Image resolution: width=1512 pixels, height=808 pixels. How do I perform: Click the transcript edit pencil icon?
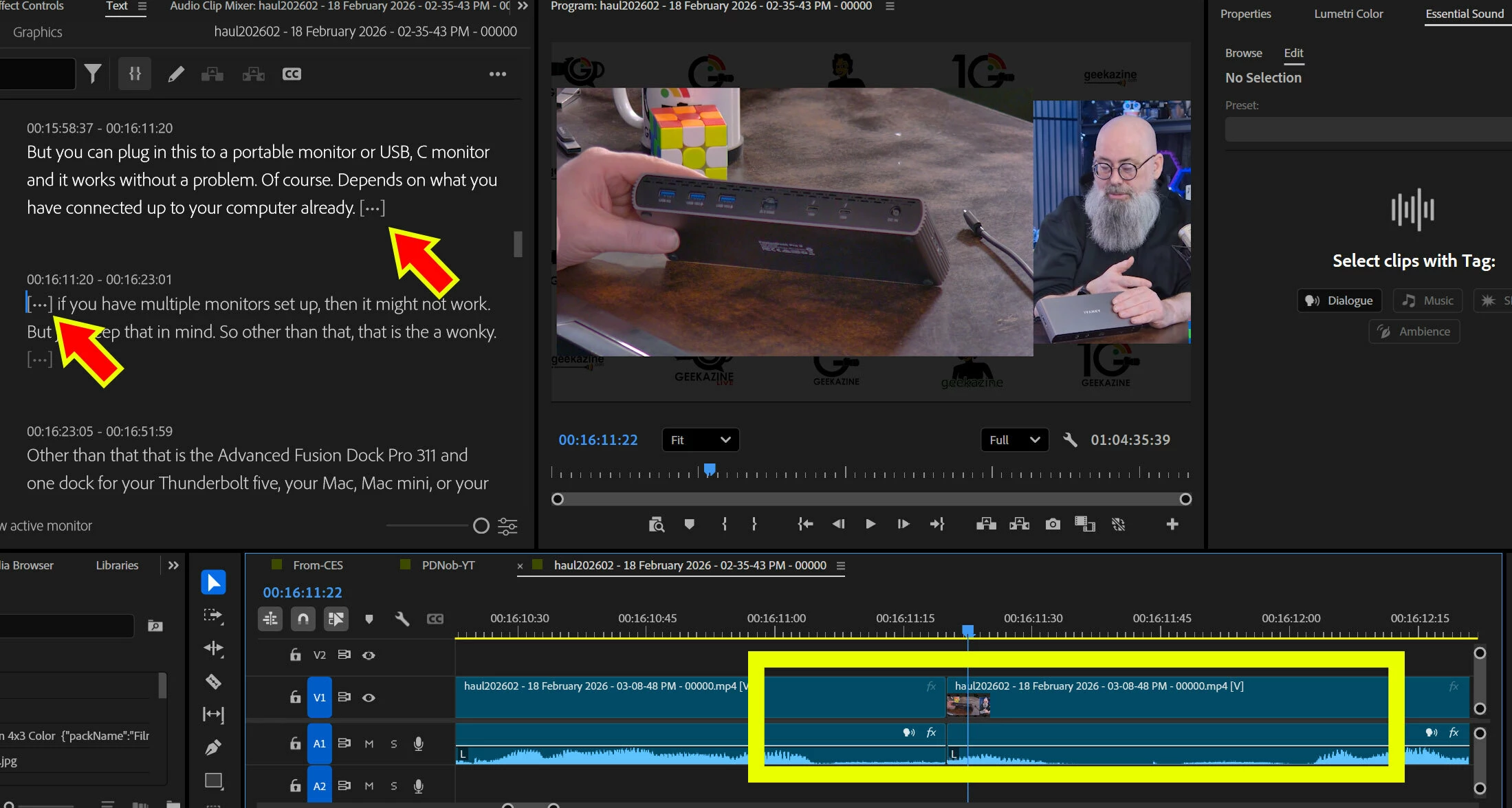pyautogui.click(x=176, y=74)
